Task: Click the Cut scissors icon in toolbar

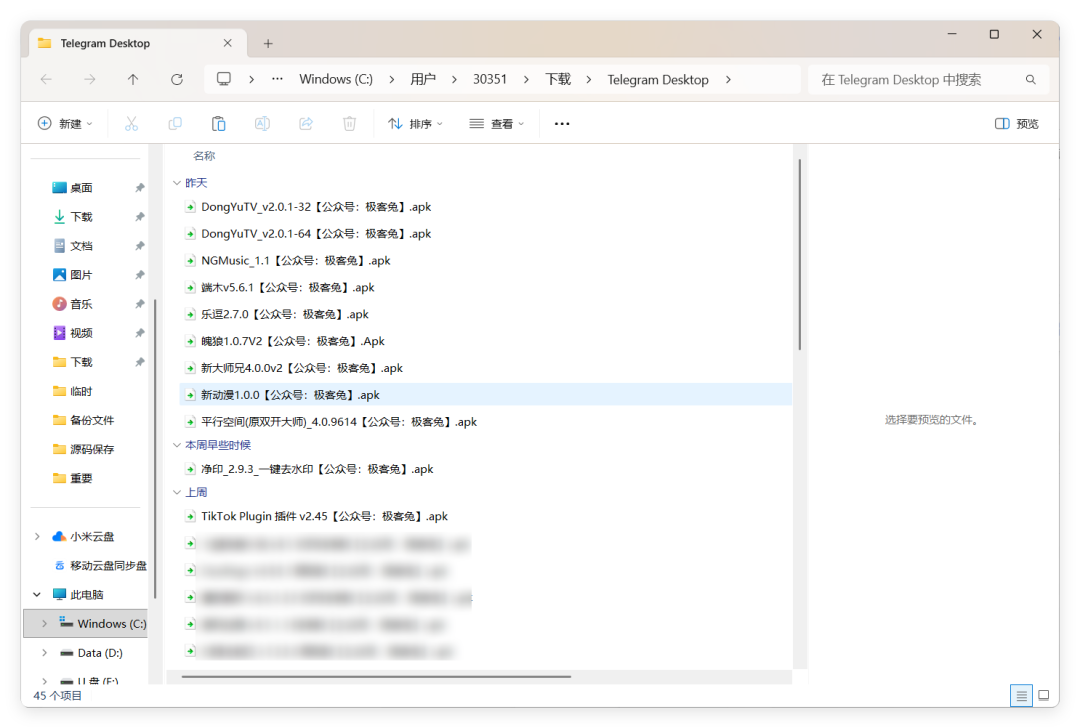Action: (131, 124)
